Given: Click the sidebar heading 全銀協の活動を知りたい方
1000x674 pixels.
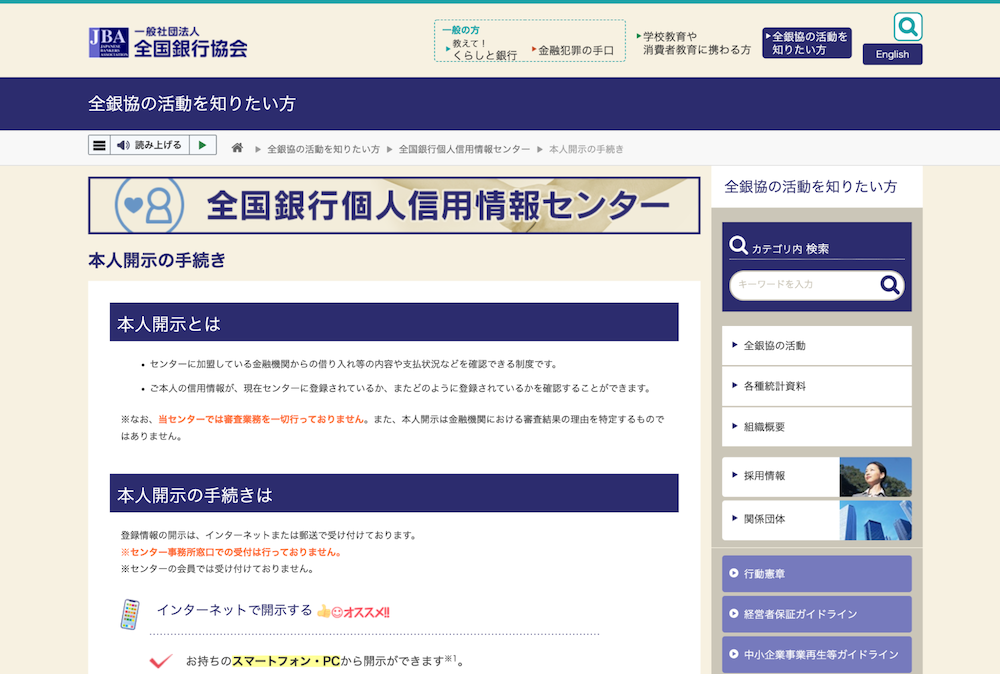Looking at the screenshot, I should click(x=811, y=187).
